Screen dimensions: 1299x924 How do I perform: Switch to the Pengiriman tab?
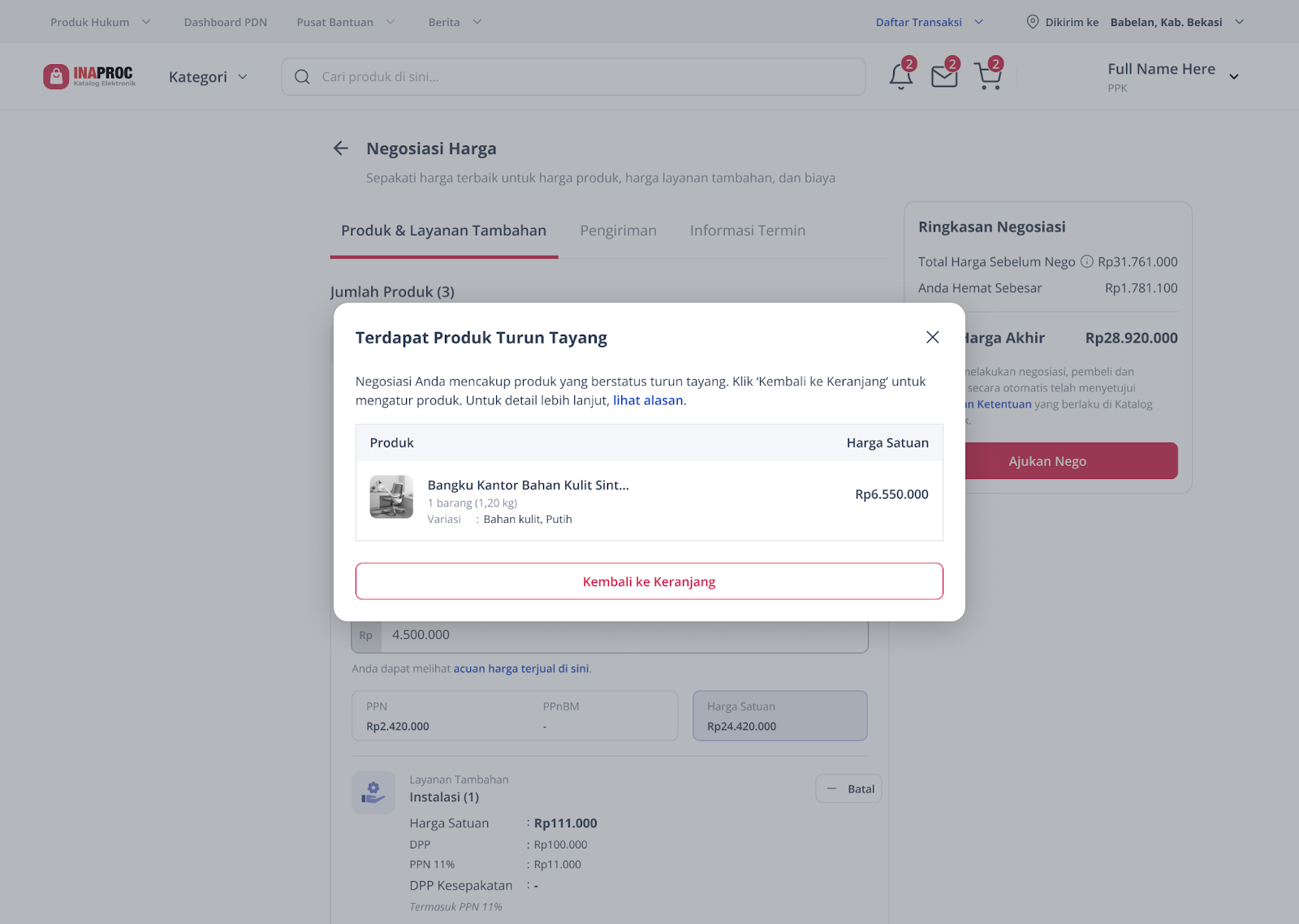pyautogui.click(x=618, y=231)
